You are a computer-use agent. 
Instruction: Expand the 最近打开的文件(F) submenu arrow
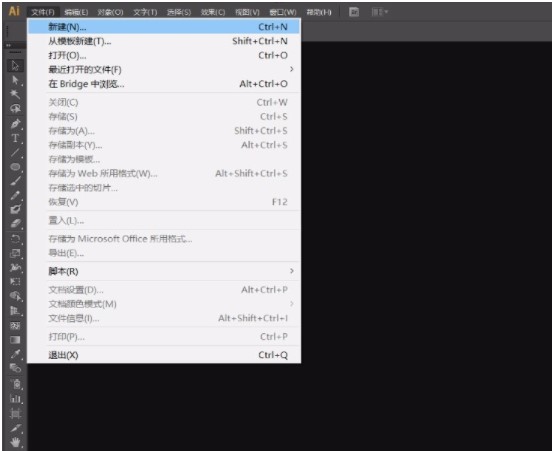291,69
